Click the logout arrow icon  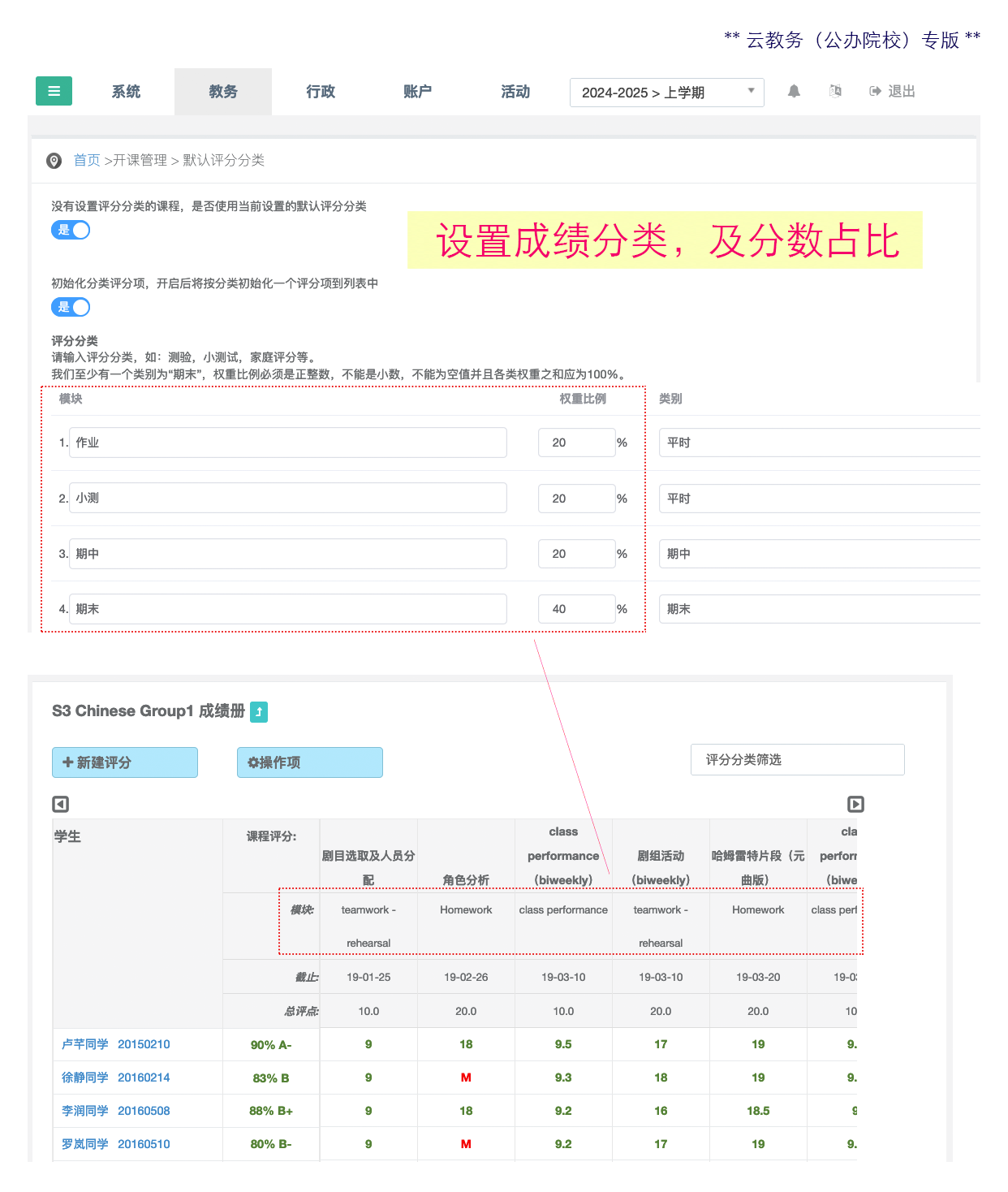click(x=875, y=91)
